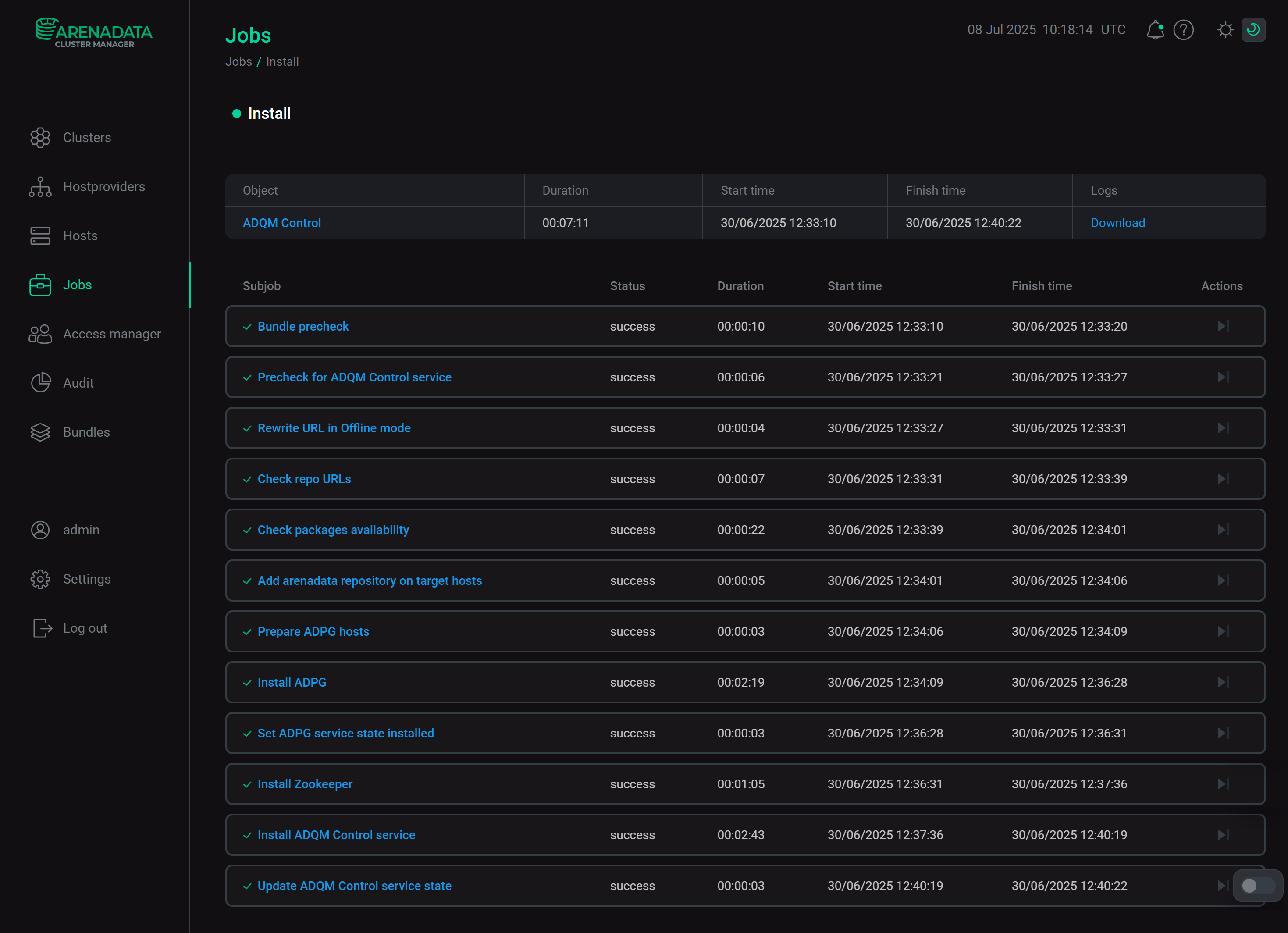
Task: Open the Access manager section
Action: point(111,334)
